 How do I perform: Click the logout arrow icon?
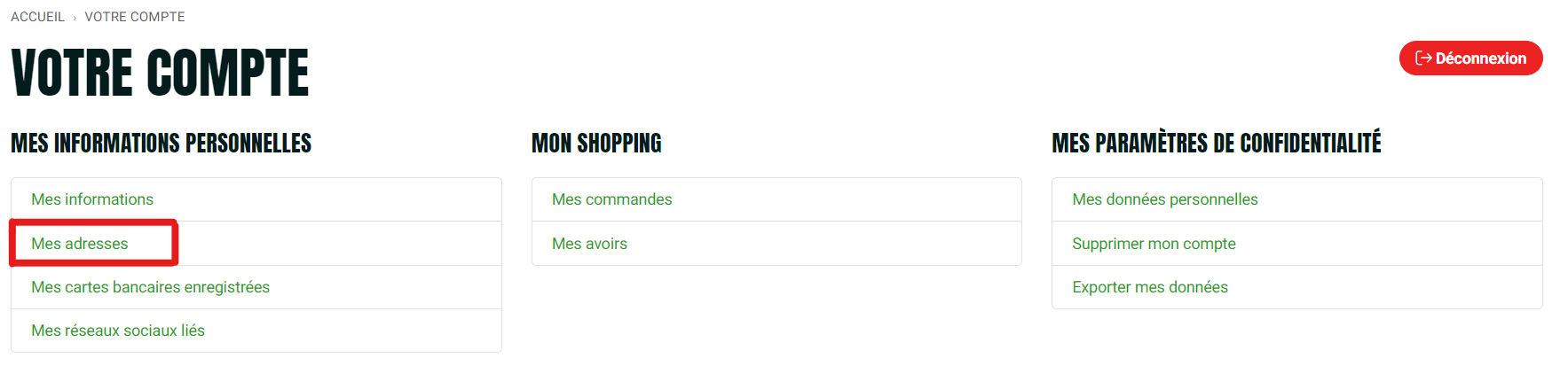point(1423,58)
